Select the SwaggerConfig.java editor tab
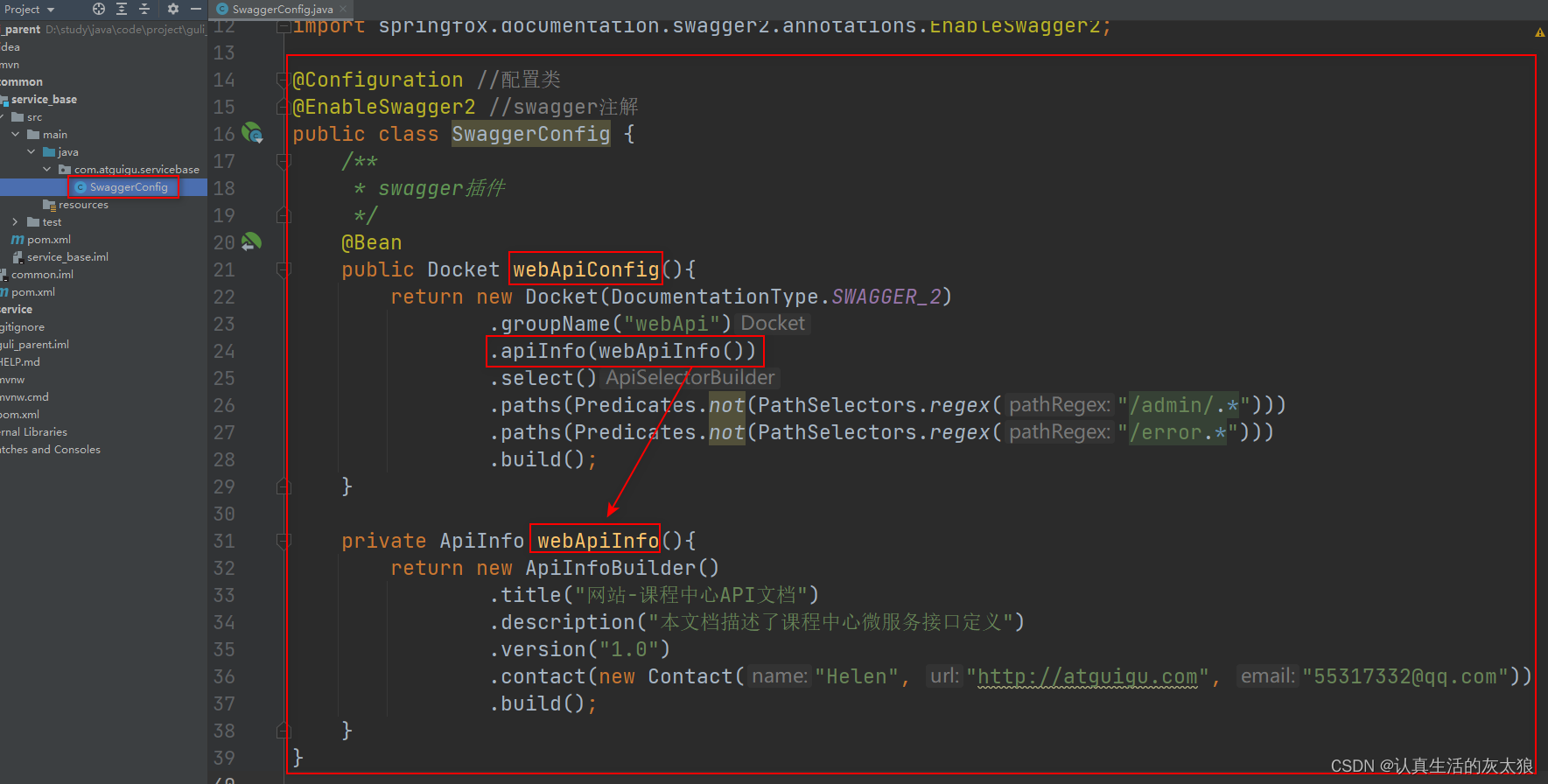Viewport: 1548px width, 784px height. click(282, 9)
